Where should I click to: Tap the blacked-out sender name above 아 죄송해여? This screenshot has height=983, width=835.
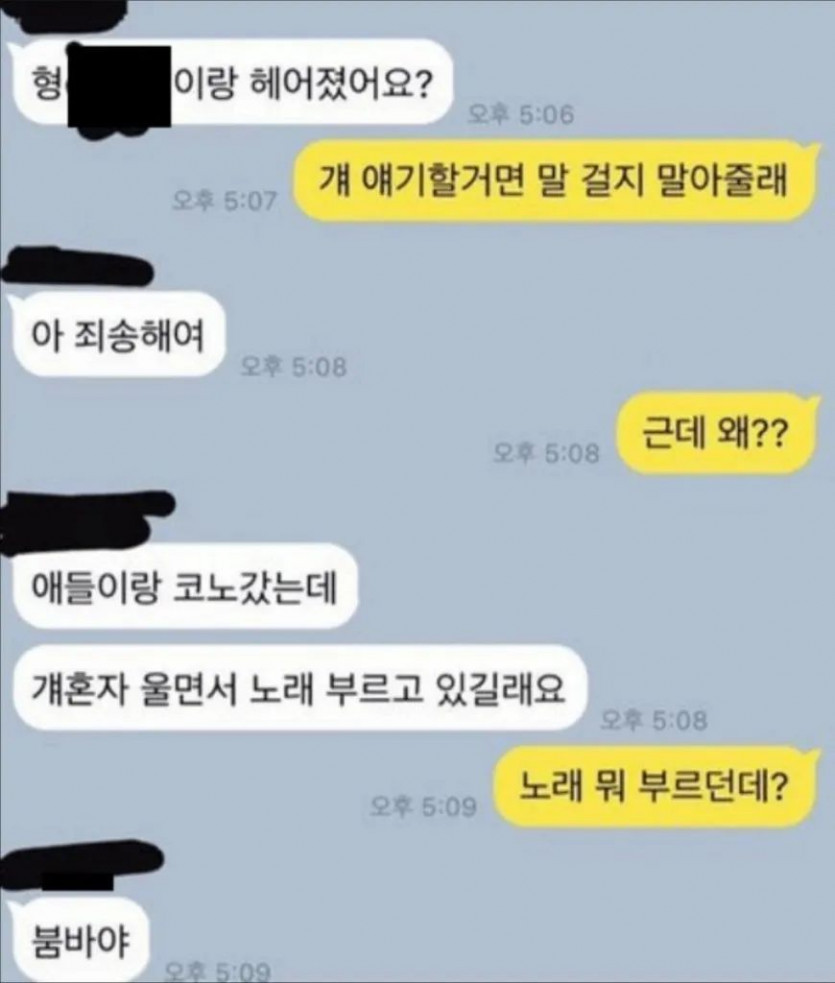coord(76,268)
